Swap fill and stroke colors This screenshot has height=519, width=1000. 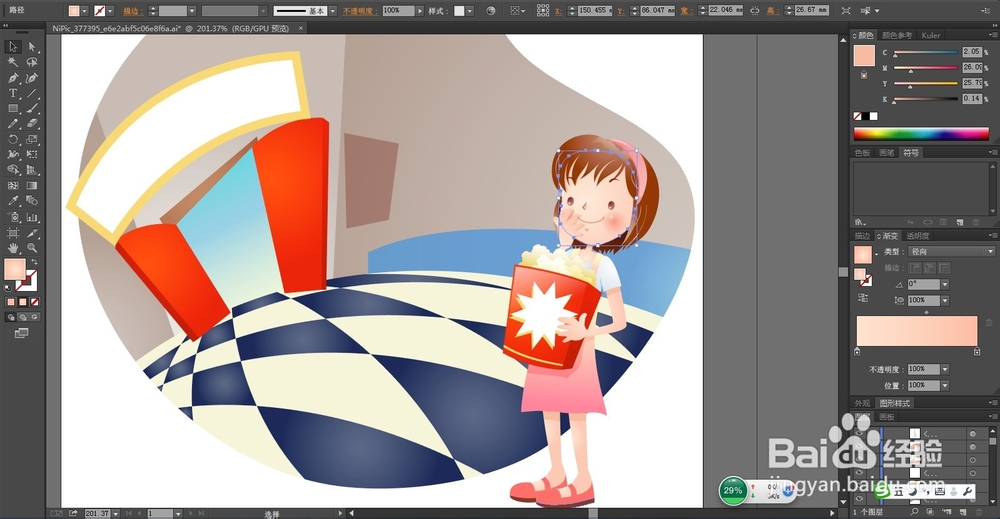pos(34,262)
